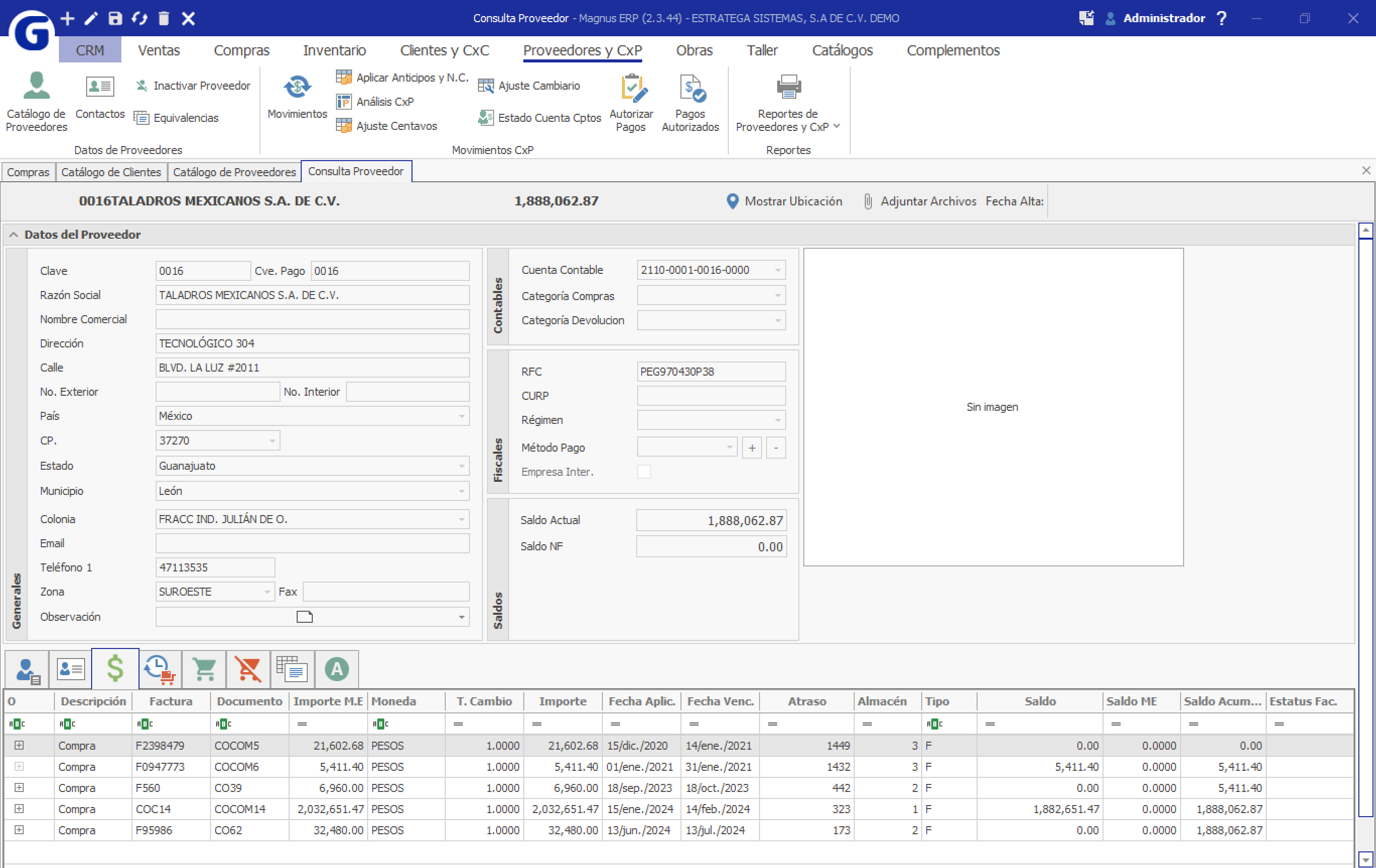Click the save disk icon in title bar
This screenshot has height=868, width=1376.
pyautogui.click(x=115, y=18)
